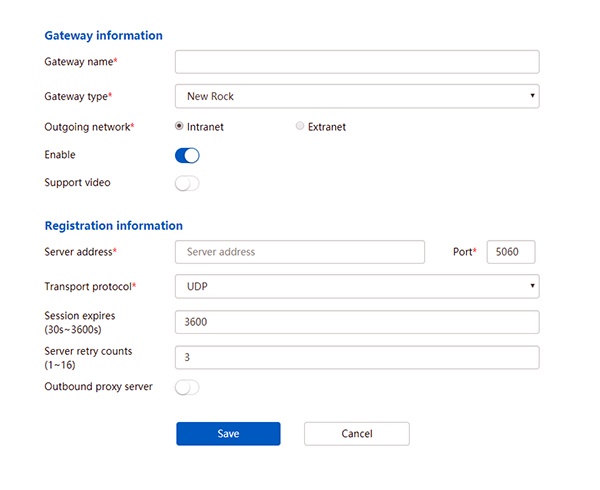Click the Gateway information section heading
The image size is (600, 490).
point(103,35)
